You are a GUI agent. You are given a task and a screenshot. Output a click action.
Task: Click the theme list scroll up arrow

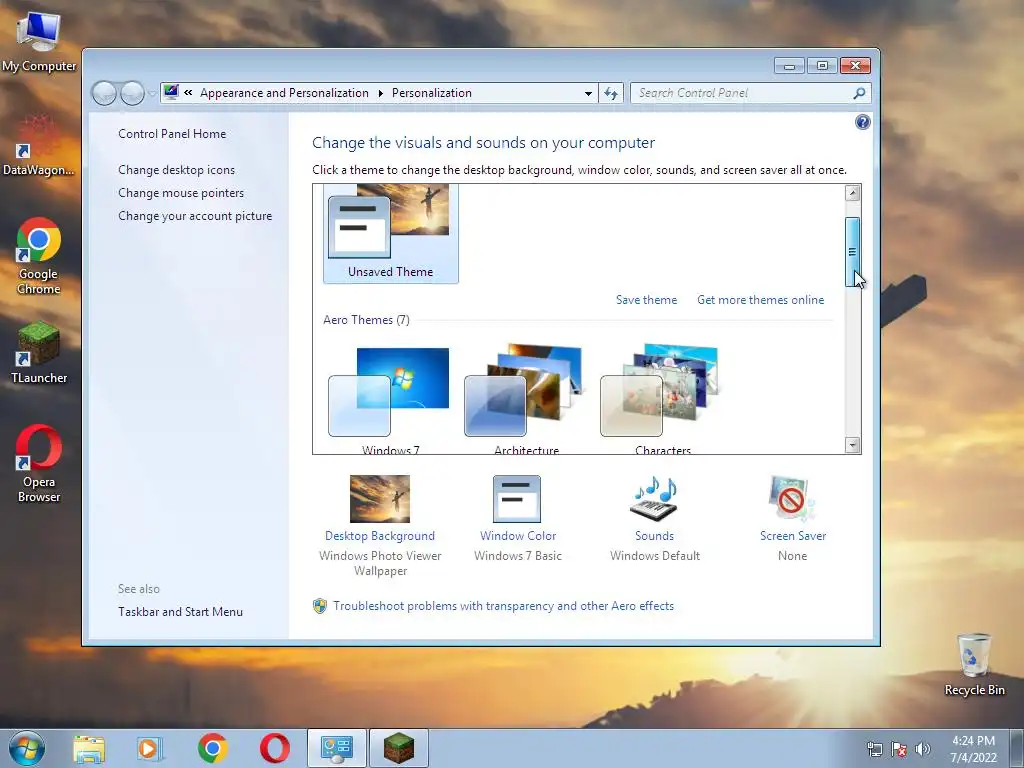[x=852, y=193]
